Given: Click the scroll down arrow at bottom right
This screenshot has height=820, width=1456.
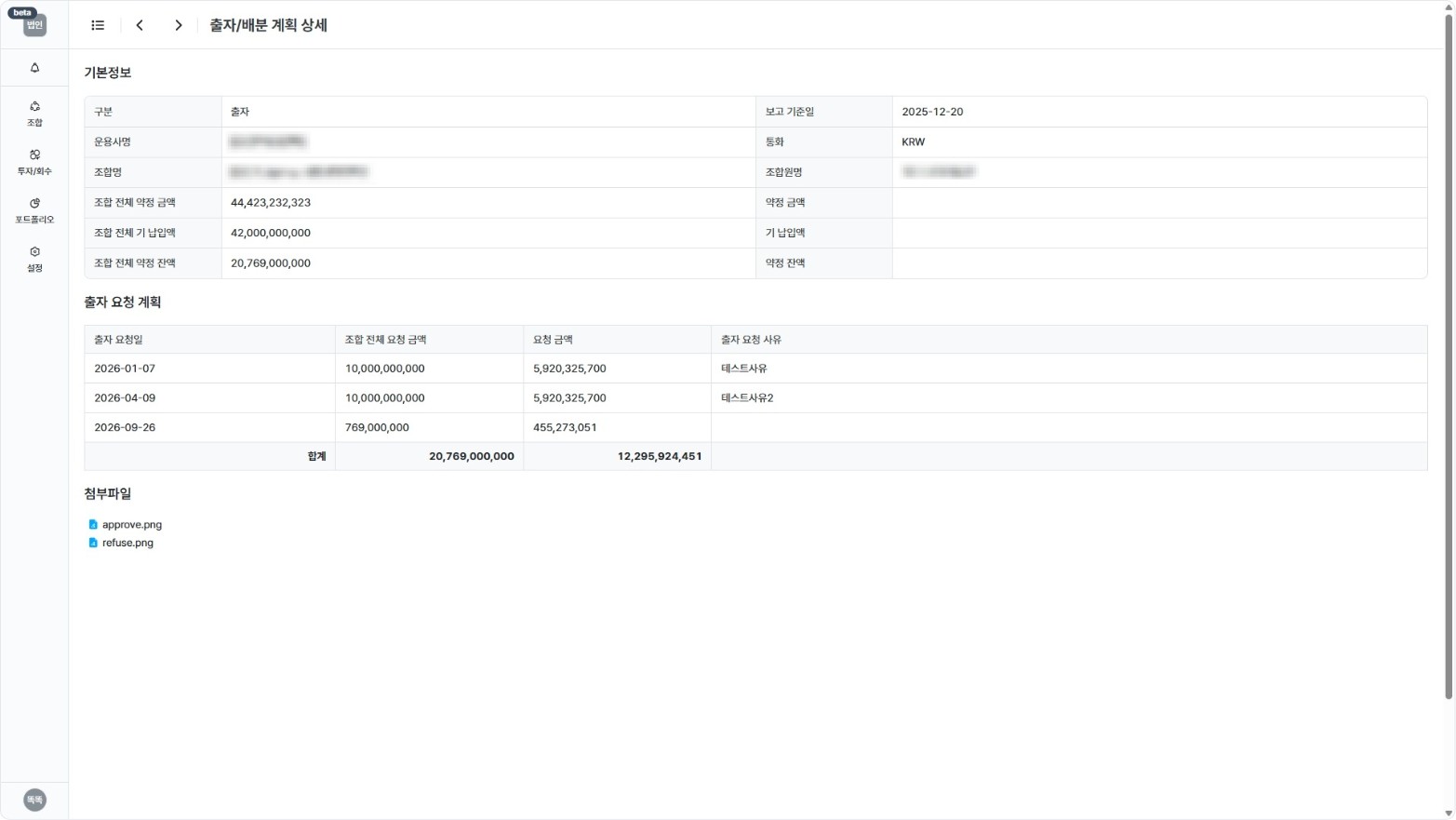Looking at the screenshot, I should pyautogui.click(x=1448, y=813).
